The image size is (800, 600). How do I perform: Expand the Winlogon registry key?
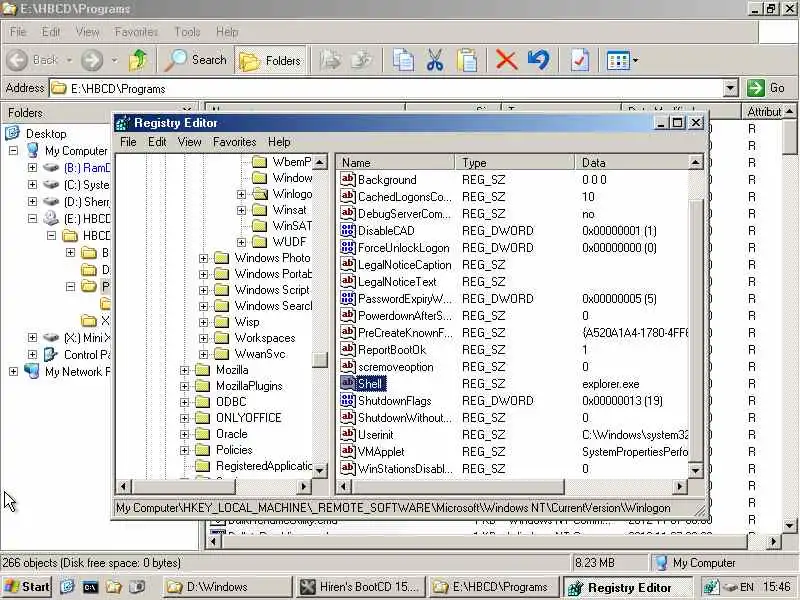coord(241,194)
